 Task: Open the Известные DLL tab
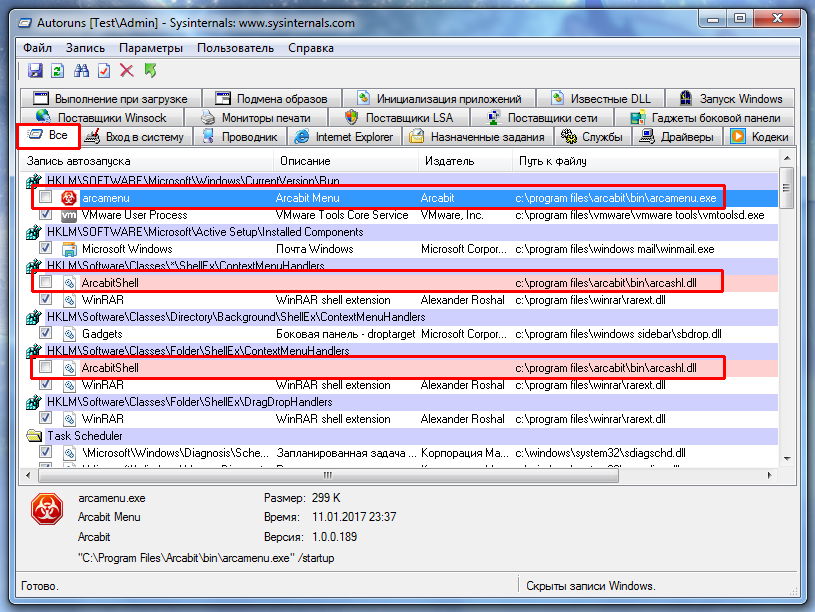pyautogui.click(x=600, y=98)
